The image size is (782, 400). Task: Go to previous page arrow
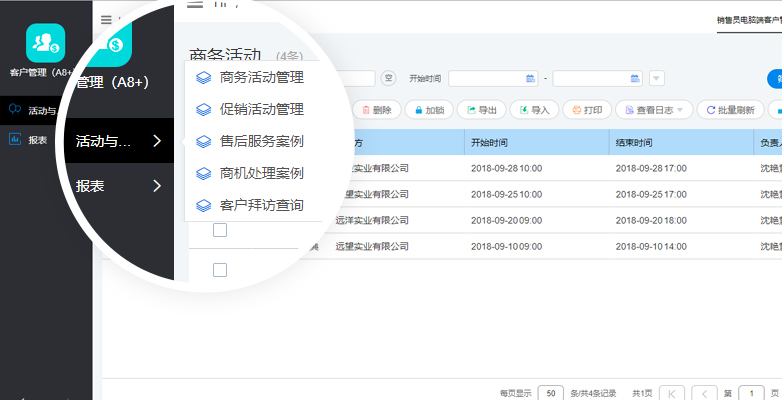[704, 393]
